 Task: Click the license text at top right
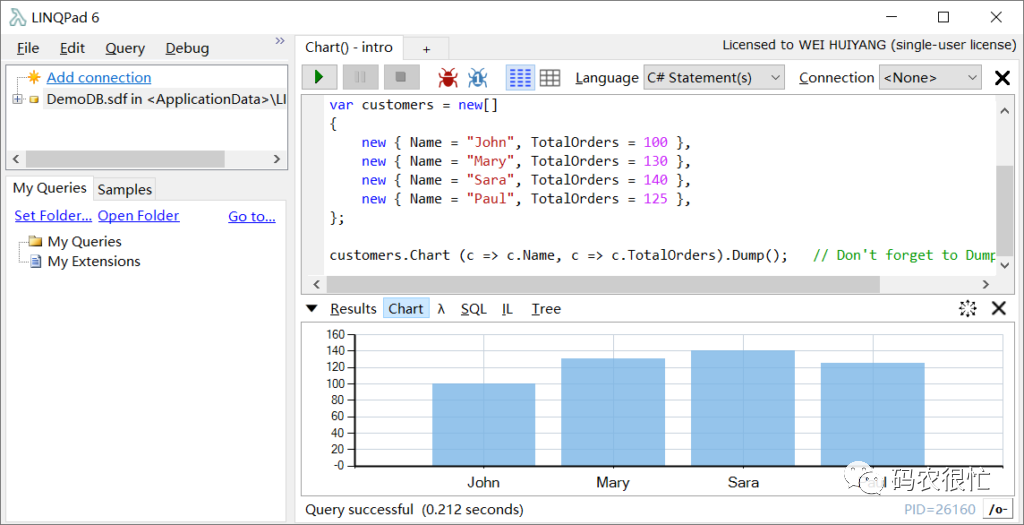869,45
